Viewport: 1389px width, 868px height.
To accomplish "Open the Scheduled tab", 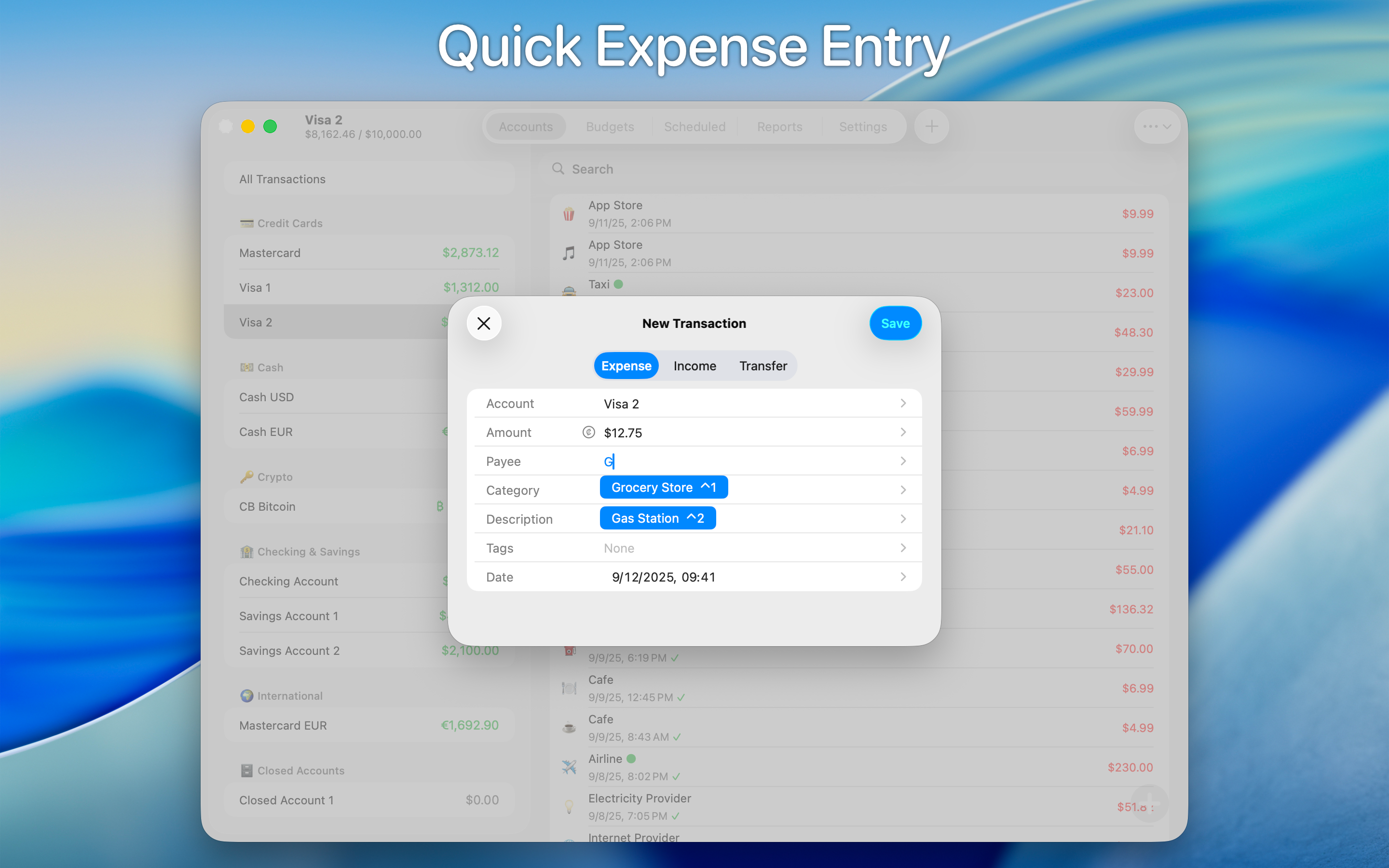I will (x=694, y=126).
